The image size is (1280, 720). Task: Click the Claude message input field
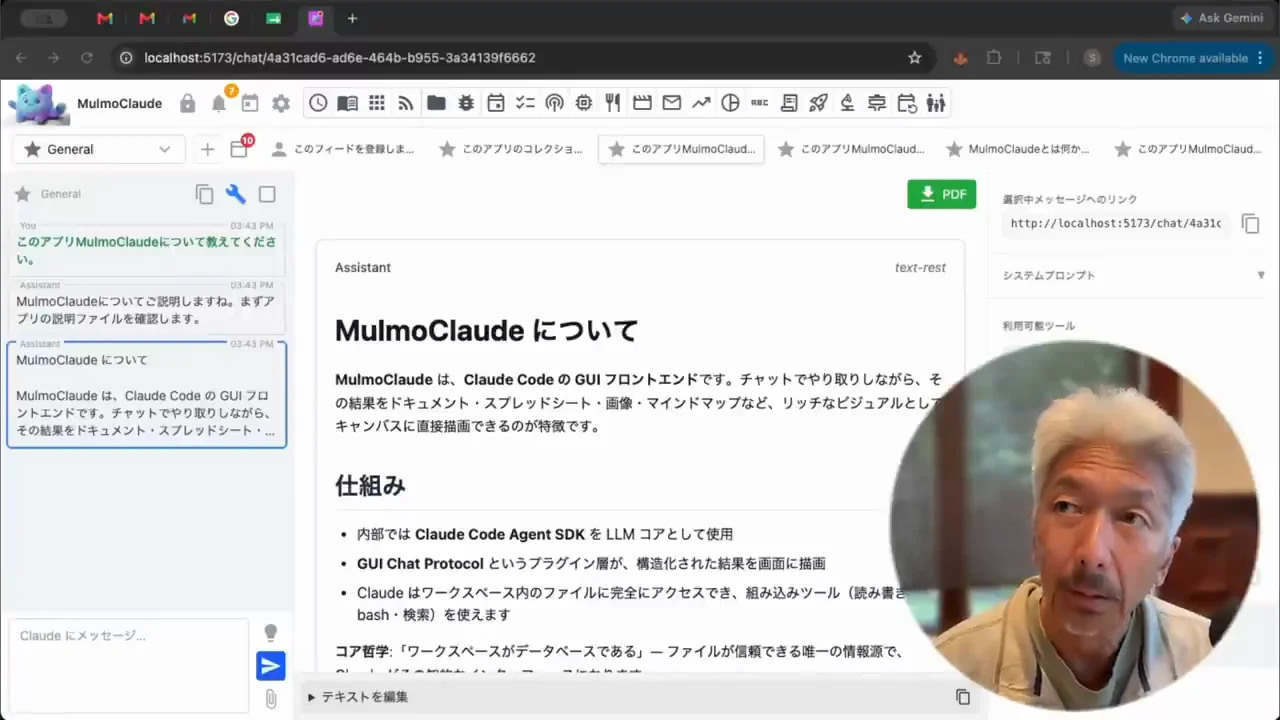[130, 664]
